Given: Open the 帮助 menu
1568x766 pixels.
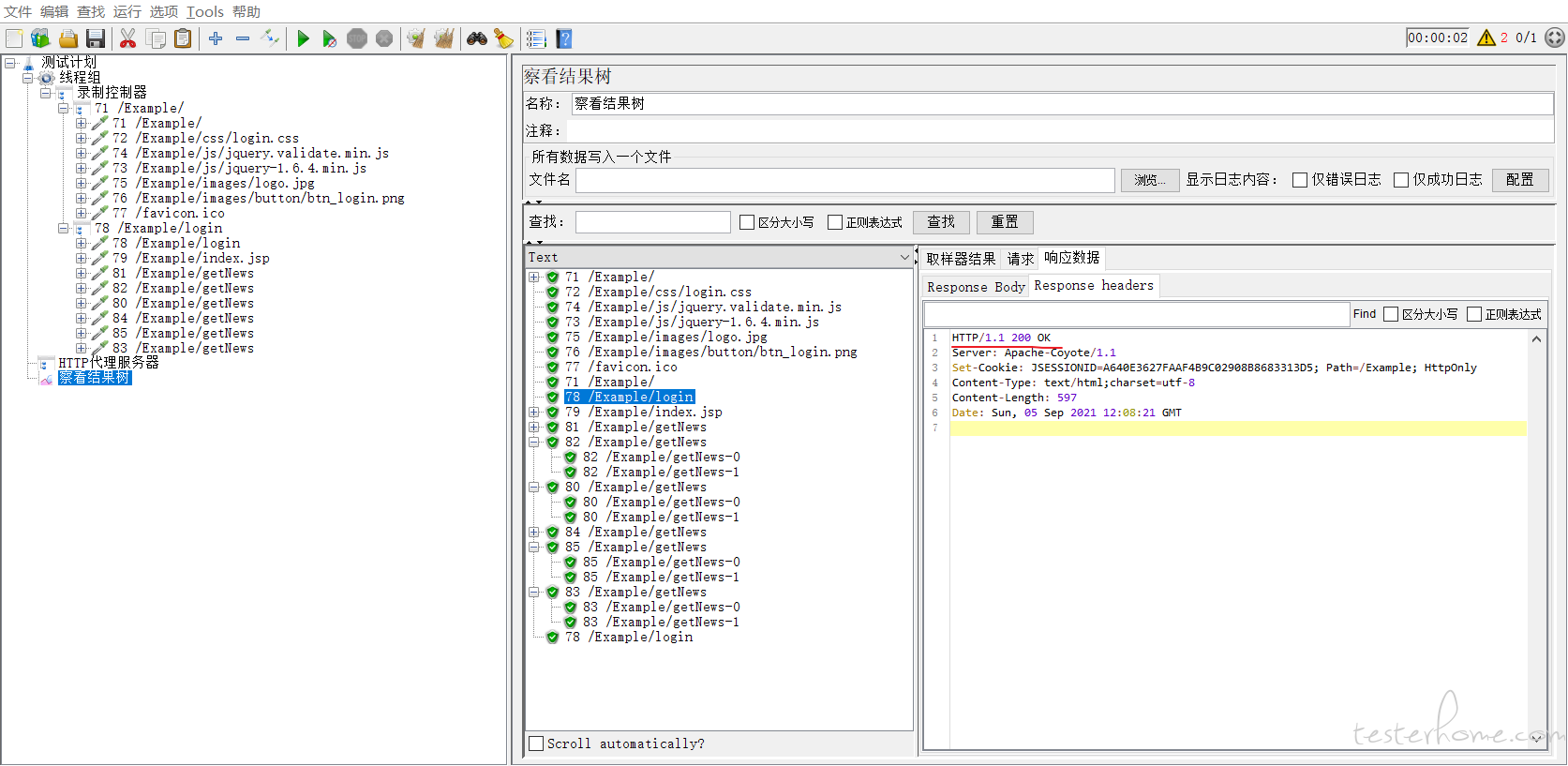Looking at the screenshot, I should [x=246, y=11].
